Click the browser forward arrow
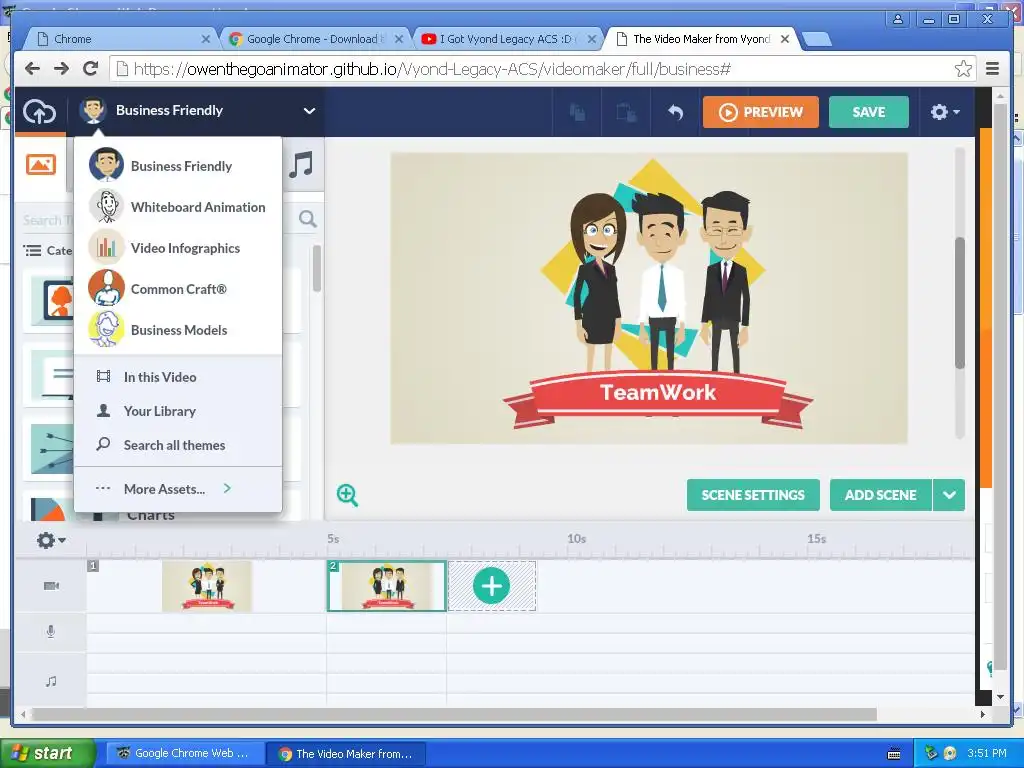Viewport: 1024px width, 768px height. (61, 69)
